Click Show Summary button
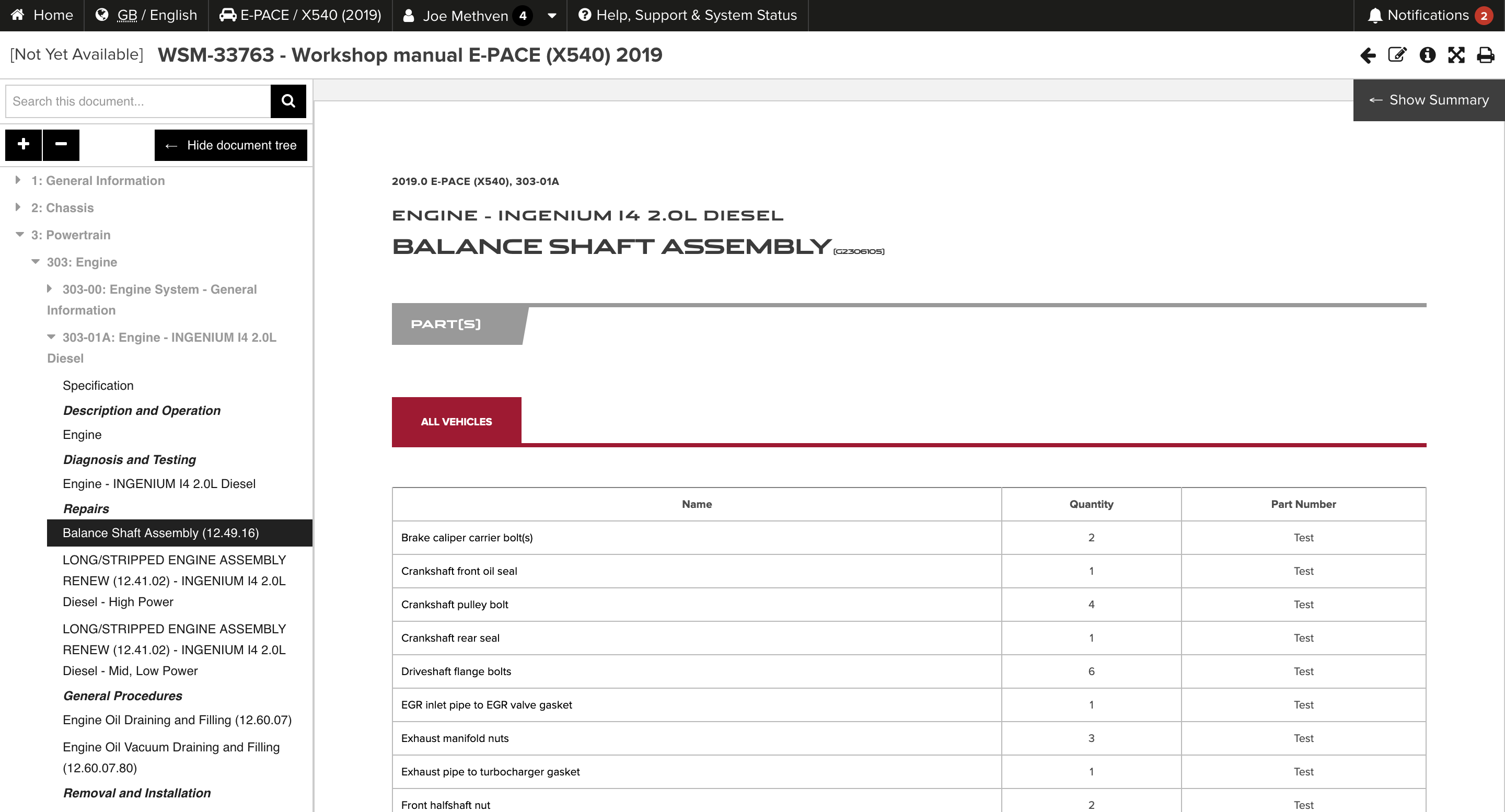Image resolution: width=1505 pixels, height=812 pixels. [1429, 100]
